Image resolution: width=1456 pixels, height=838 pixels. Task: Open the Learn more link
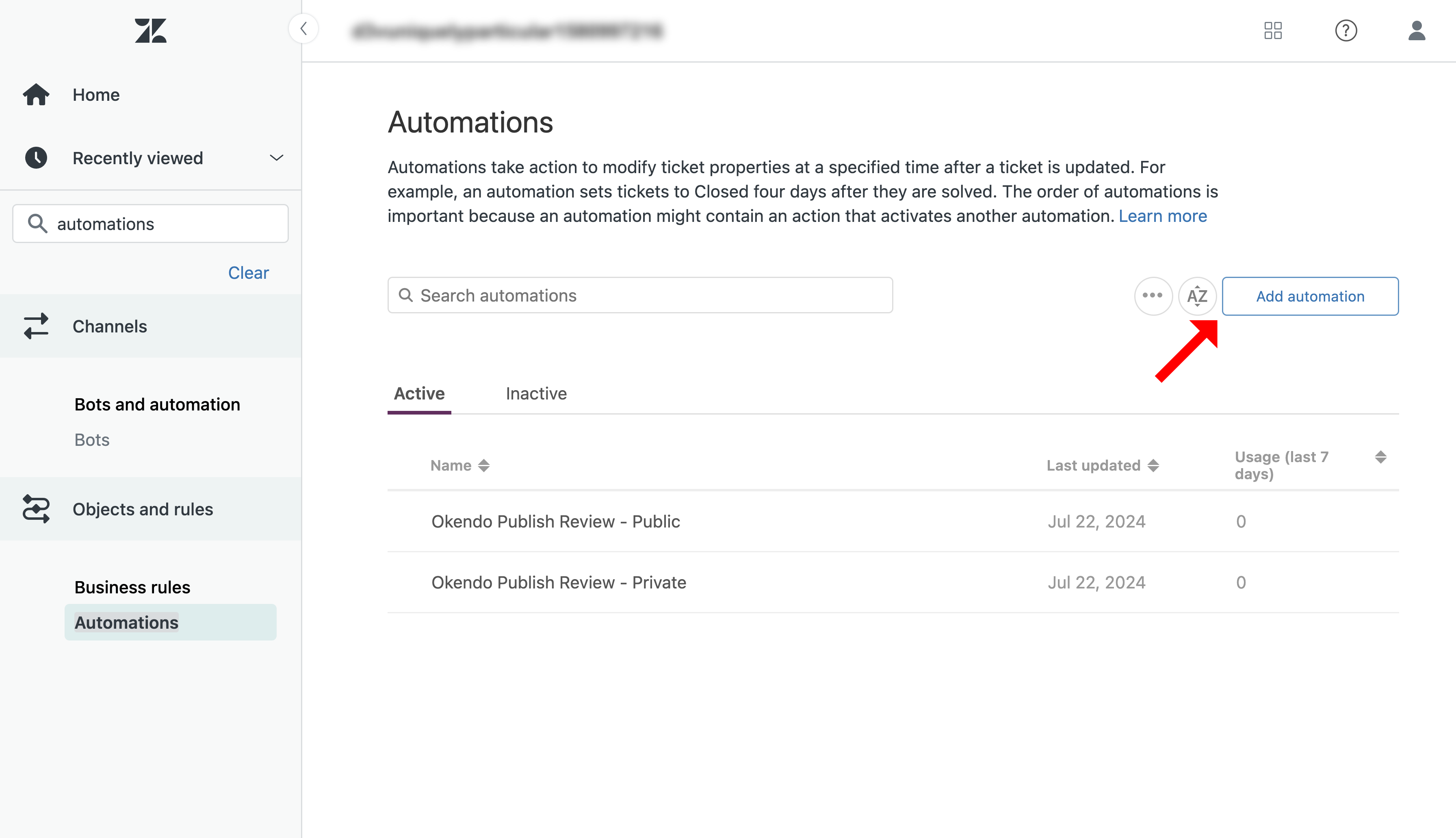pyautogui.click(x=1163, y=216)
